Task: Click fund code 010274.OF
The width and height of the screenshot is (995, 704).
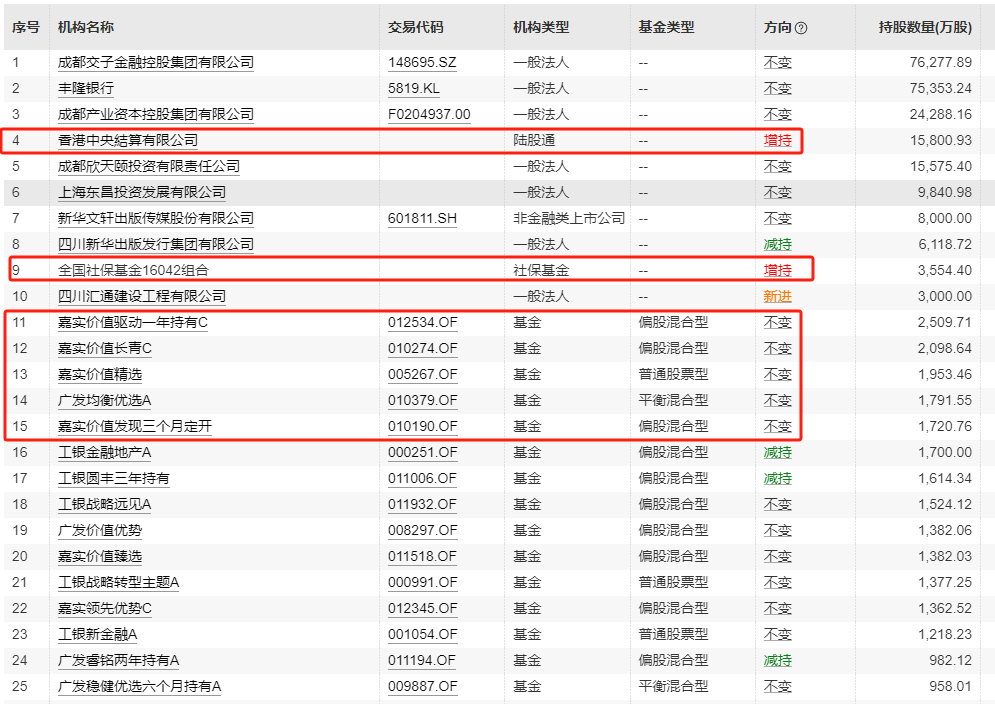Action: click(x=423, y=349)
